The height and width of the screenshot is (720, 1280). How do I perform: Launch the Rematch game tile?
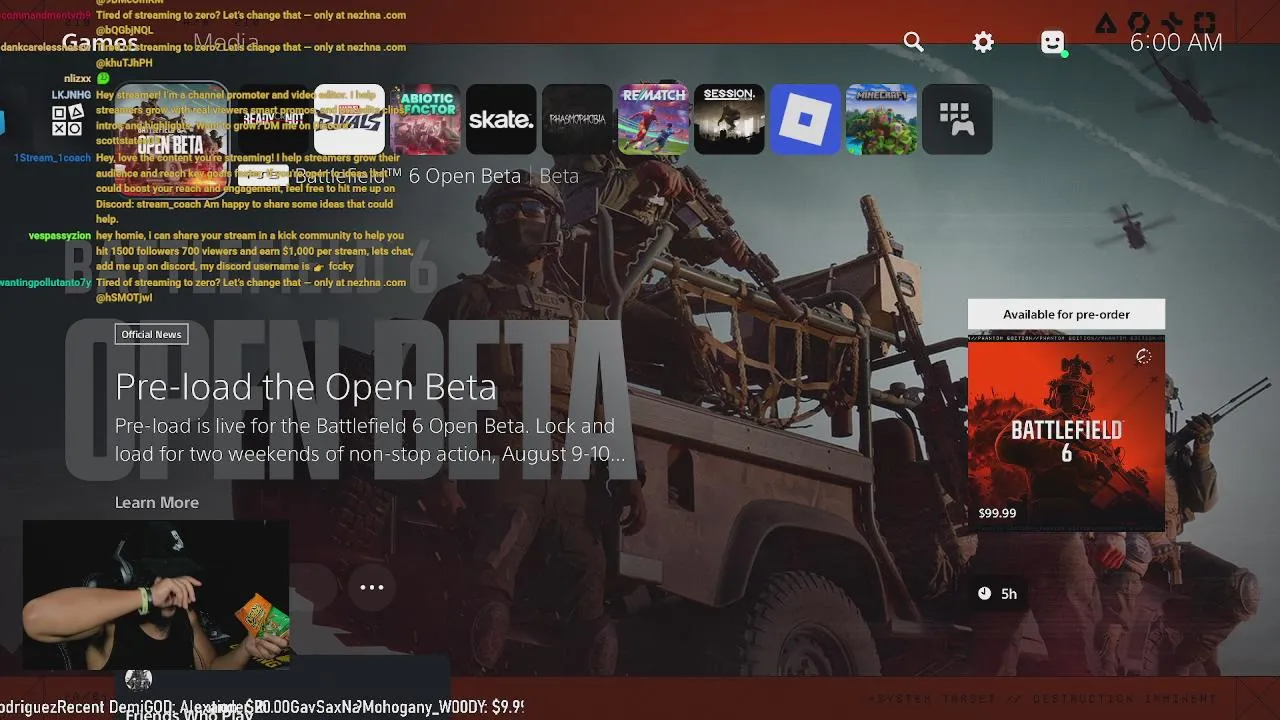[x=653, y=119]
